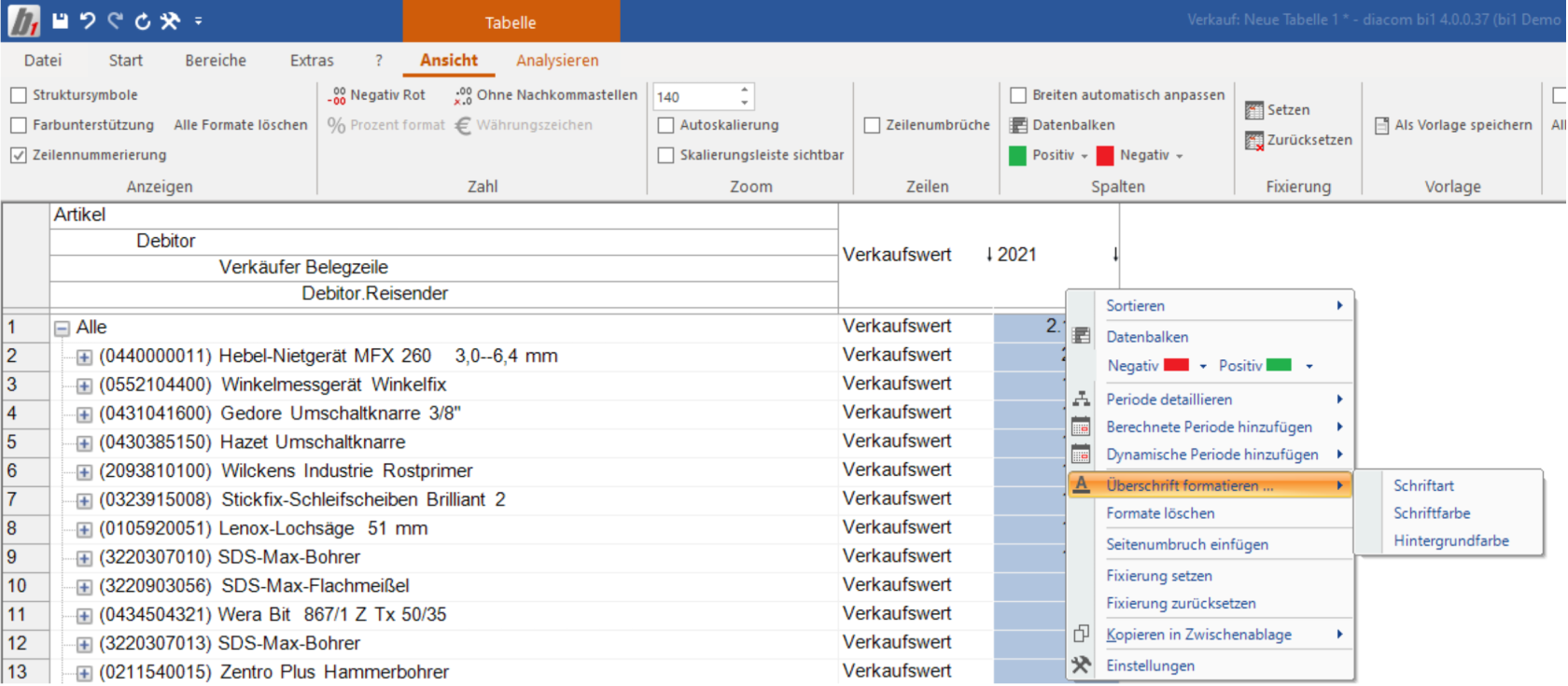Enable the Farbunterstützung checkbox
Viewport: 1568px width, 686px height.
19,125
